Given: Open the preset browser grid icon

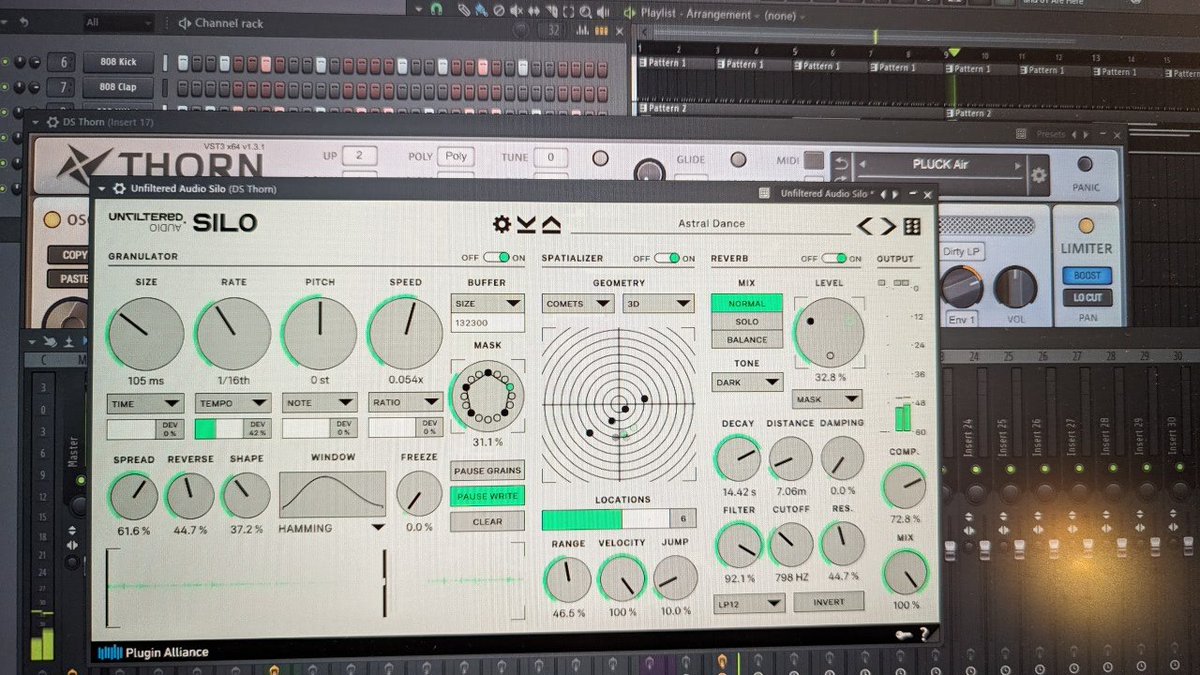Looking at the screenshot, I should coord(912,226).
